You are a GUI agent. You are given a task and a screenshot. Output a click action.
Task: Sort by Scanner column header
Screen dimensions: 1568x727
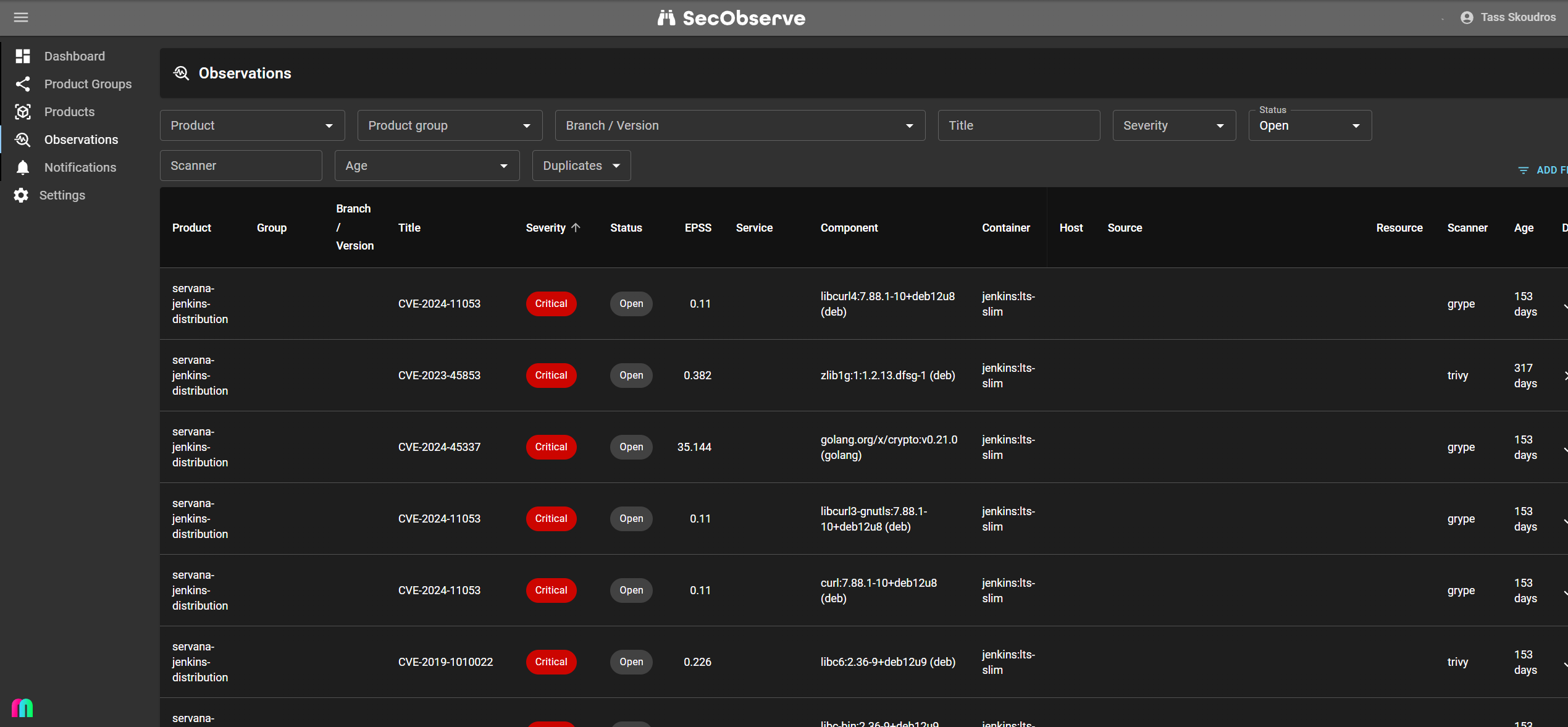(1467, 227)
